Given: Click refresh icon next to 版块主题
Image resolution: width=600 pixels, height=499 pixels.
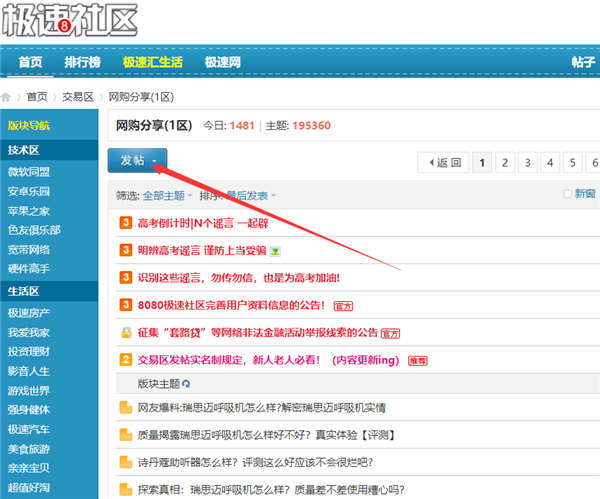Looking at the screenshot, I should (x=185, y=383).
